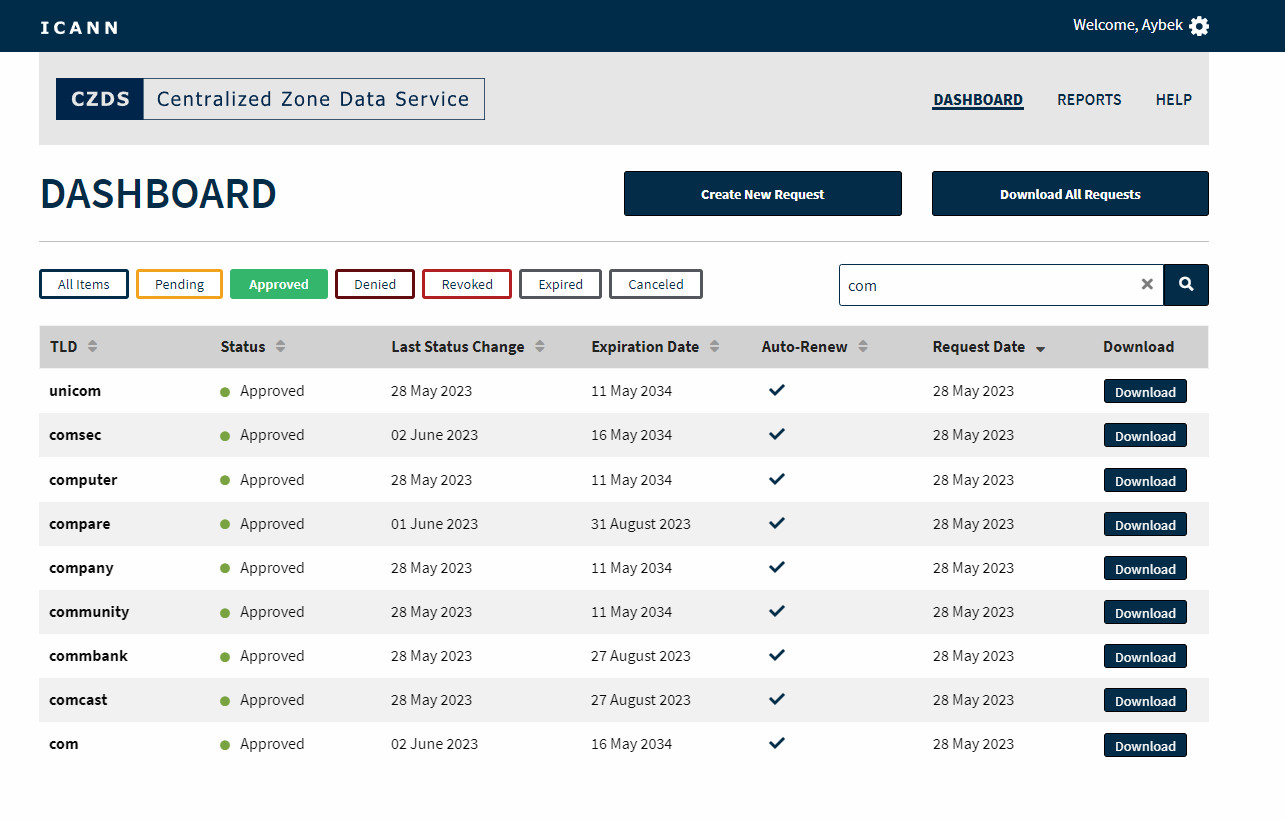Clear the search field with X icon
This screenshot has height=820, width=1285.
pyautogui.click(x=1147, y=285)
